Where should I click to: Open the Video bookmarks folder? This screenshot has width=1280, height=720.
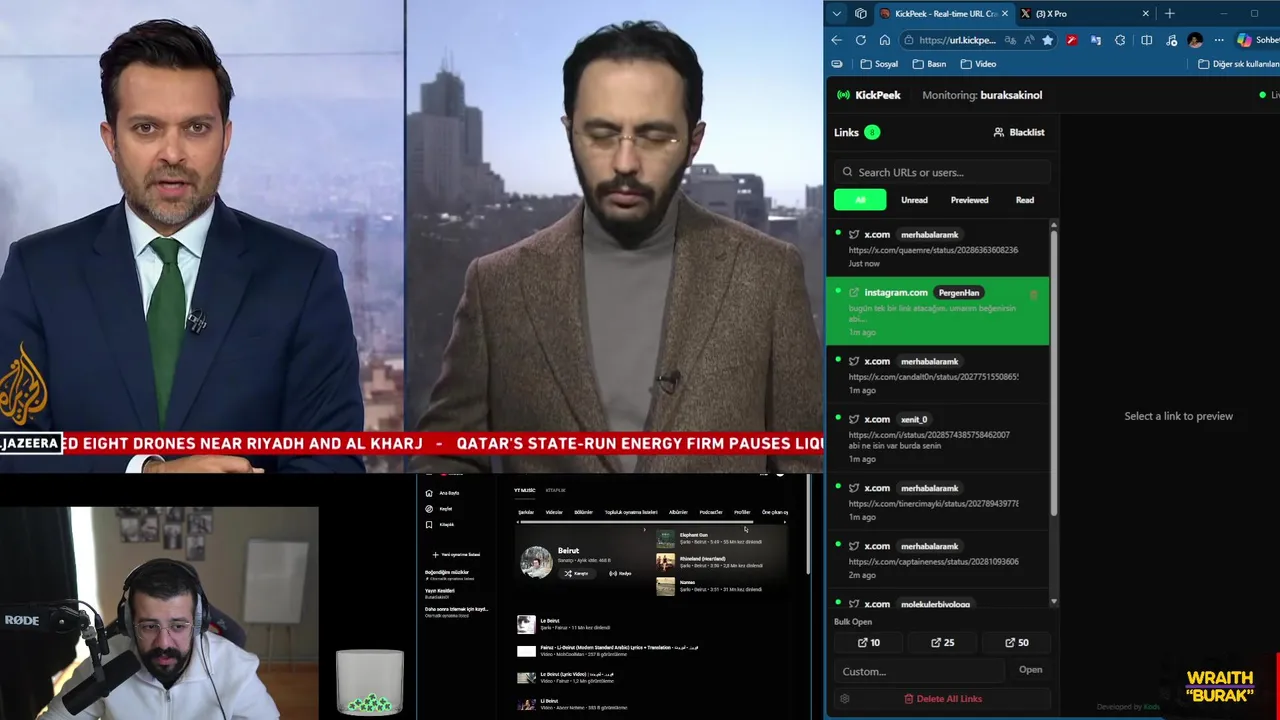[x=978, y=64]
